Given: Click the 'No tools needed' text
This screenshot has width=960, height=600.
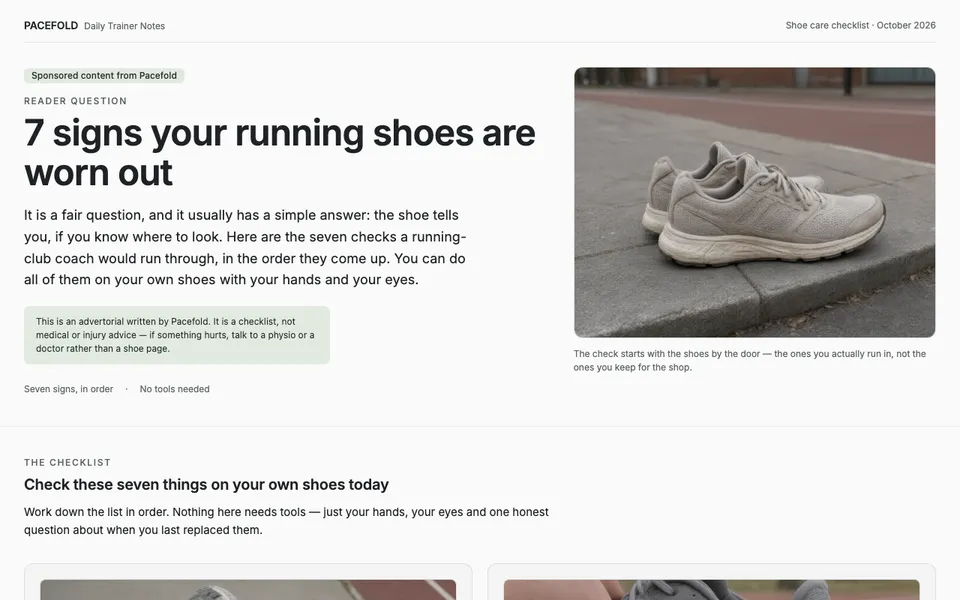Looking at the screenshot, I should point(174,389).
